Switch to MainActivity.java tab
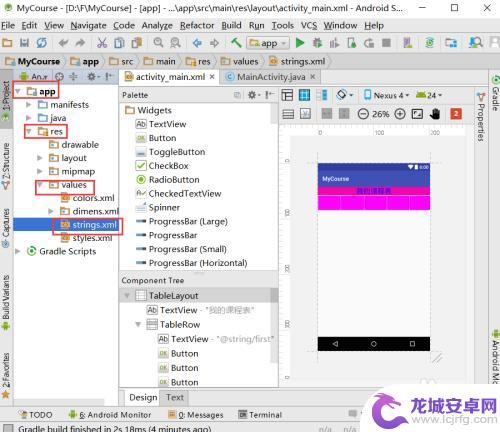The image size is (500, 432). pos(271,77)
